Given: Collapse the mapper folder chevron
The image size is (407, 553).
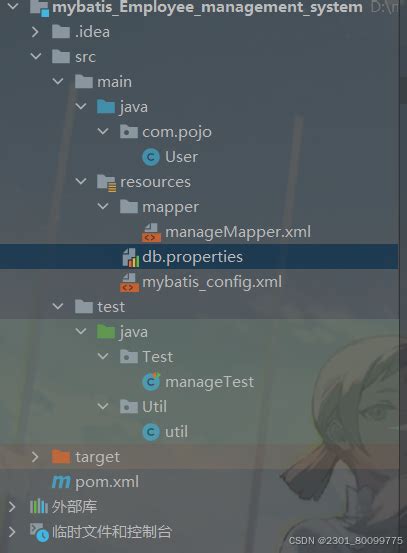Looking at the screenshot, I should coord(103,206).
